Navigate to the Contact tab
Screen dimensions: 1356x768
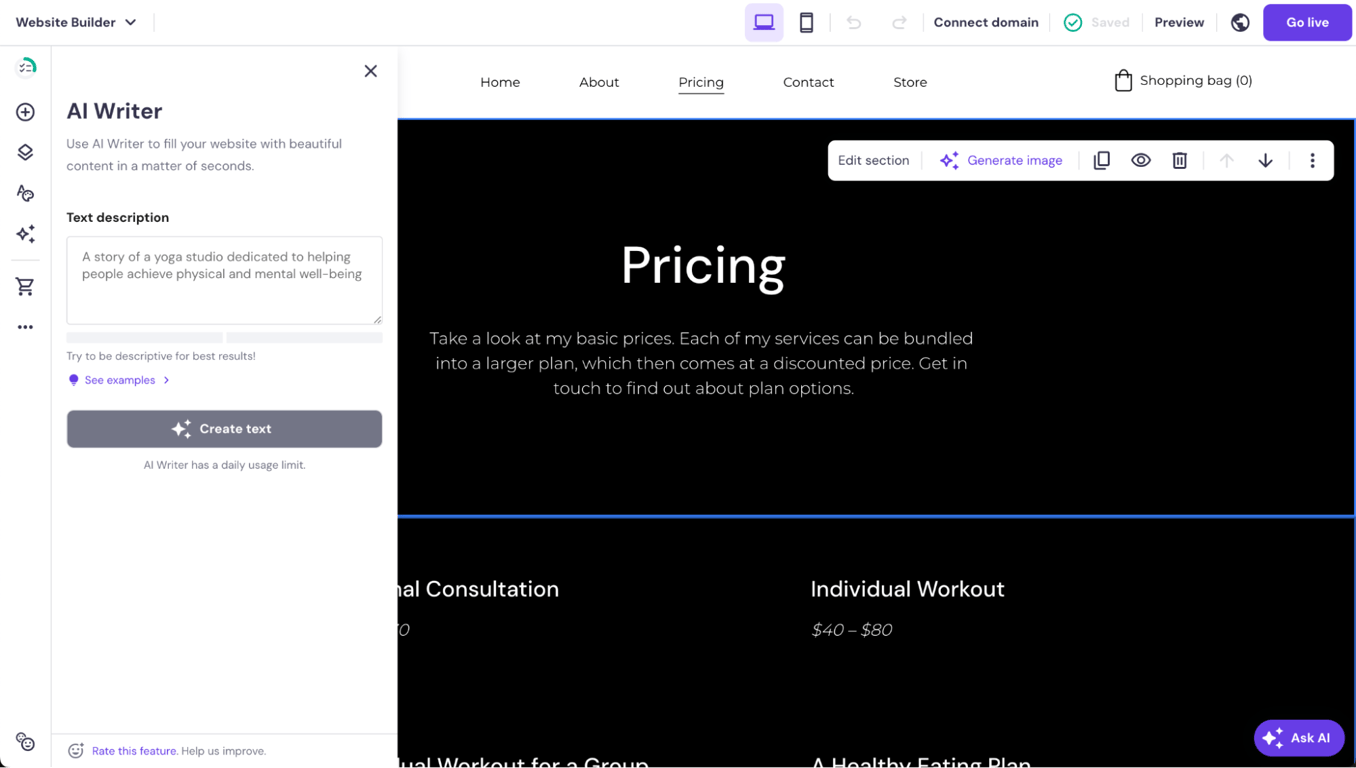click(x=808, y=82)
